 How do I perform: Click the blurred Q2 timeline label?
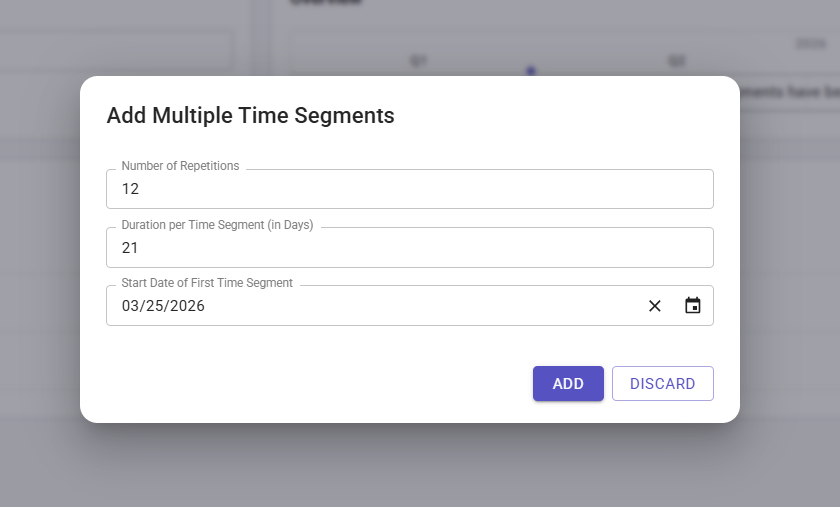[x=677, y=61]
